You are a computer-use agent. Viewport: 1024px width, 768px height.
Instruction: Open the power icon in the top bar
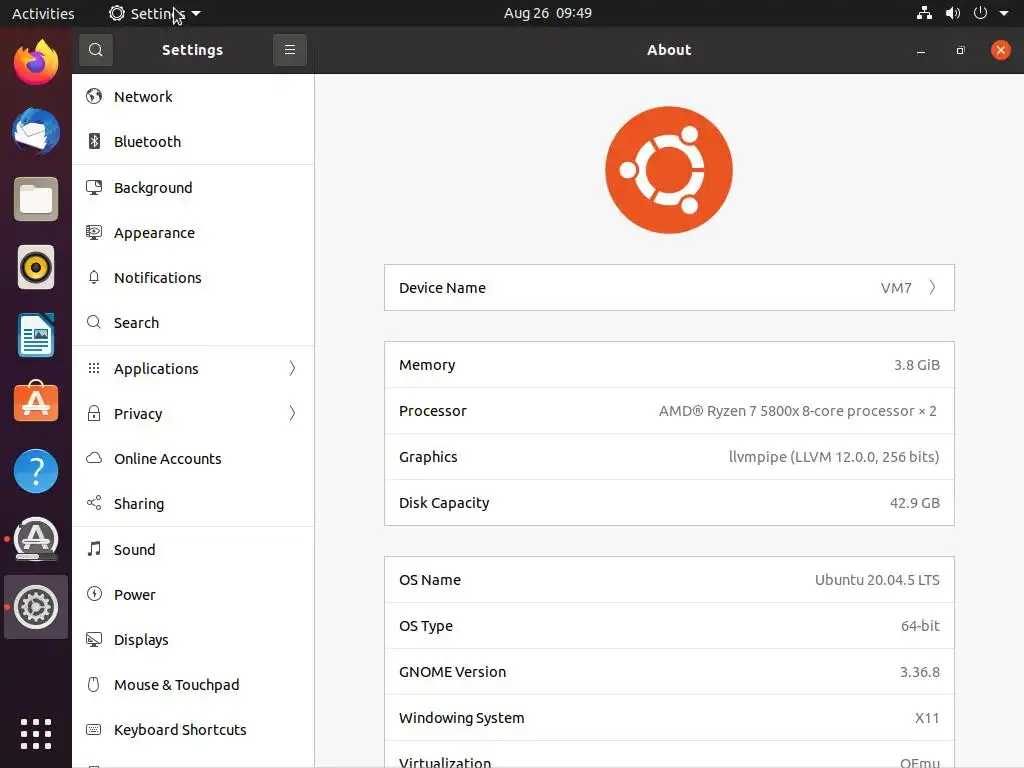click(x=980, y=13)
